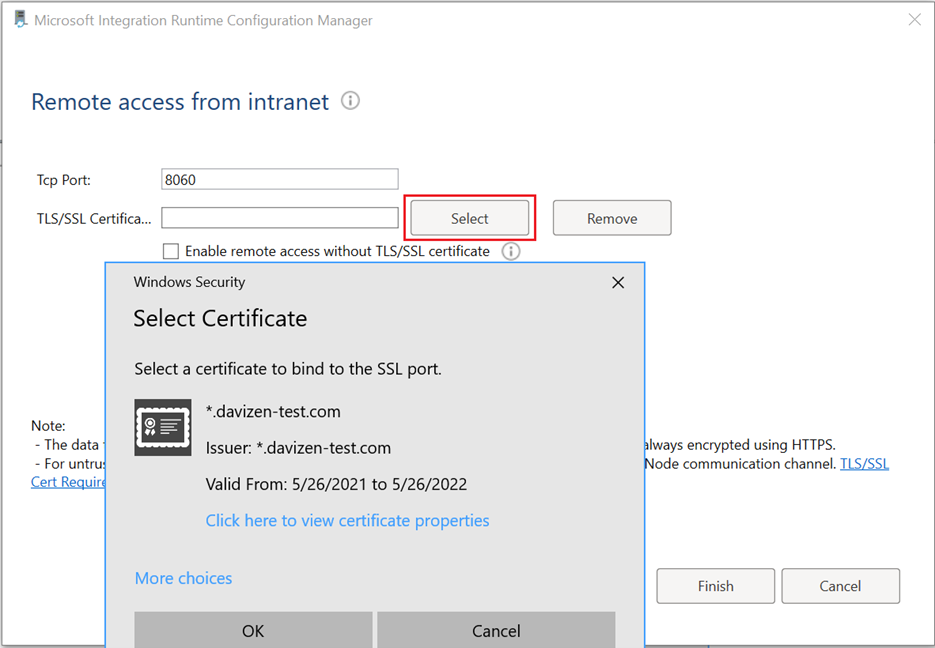Screen dimensions: 935x648
Task: Click the Remove button
Action: tap(611, 217)
